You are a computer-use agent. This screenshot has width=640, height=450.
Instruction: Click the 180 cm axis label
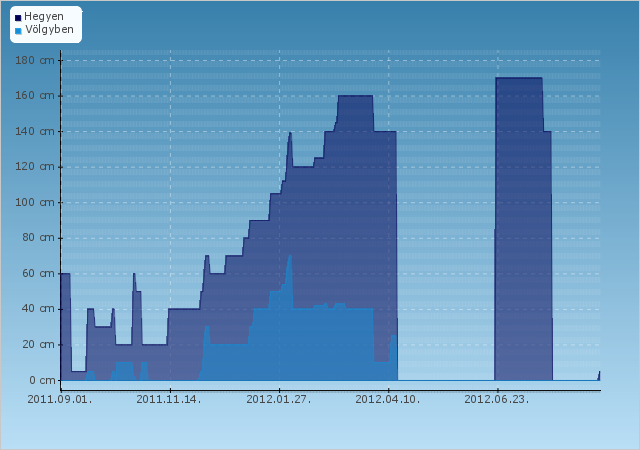click(x=35, y=60)
